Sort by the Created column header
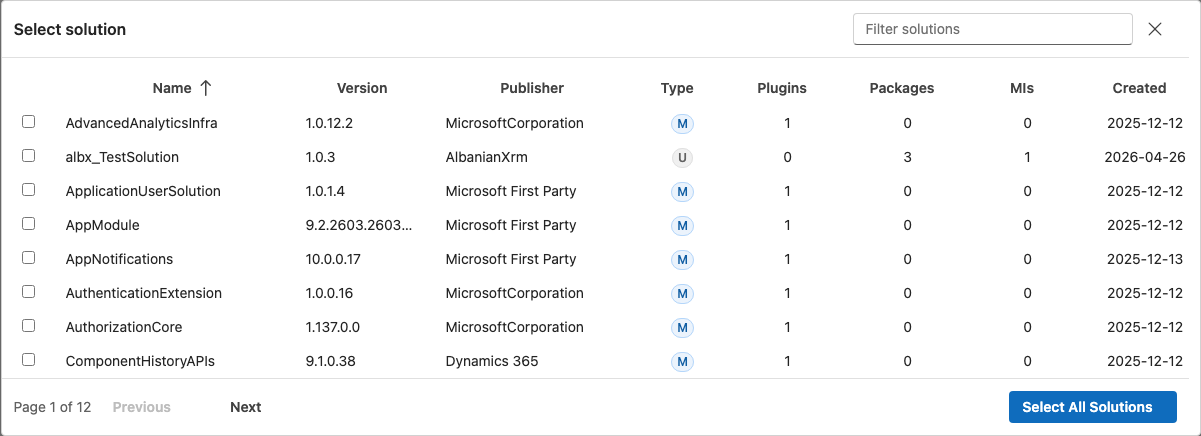 (1140, 88)
